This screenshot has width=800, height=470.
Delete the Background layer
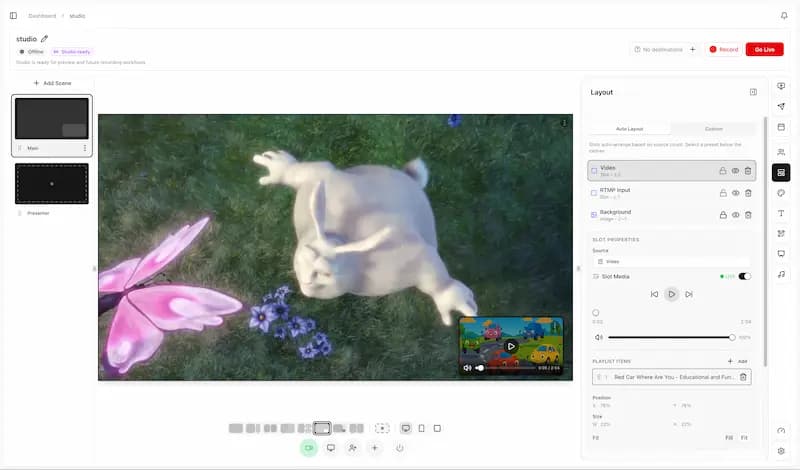tap(748, 215)
